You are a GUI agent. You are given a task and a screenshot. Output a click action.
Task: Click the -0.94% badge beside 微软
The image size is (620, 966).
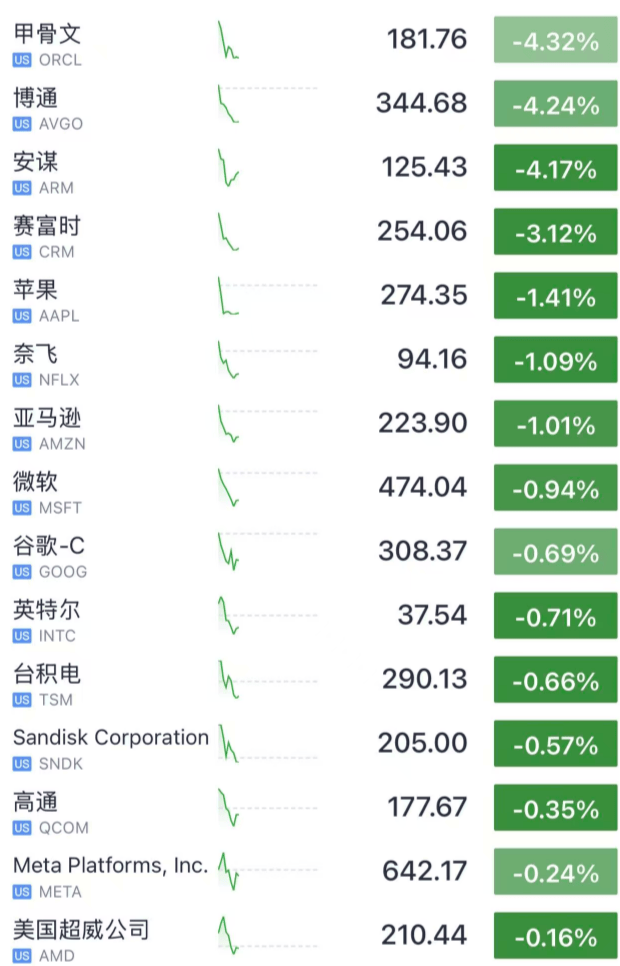point(556,487)
